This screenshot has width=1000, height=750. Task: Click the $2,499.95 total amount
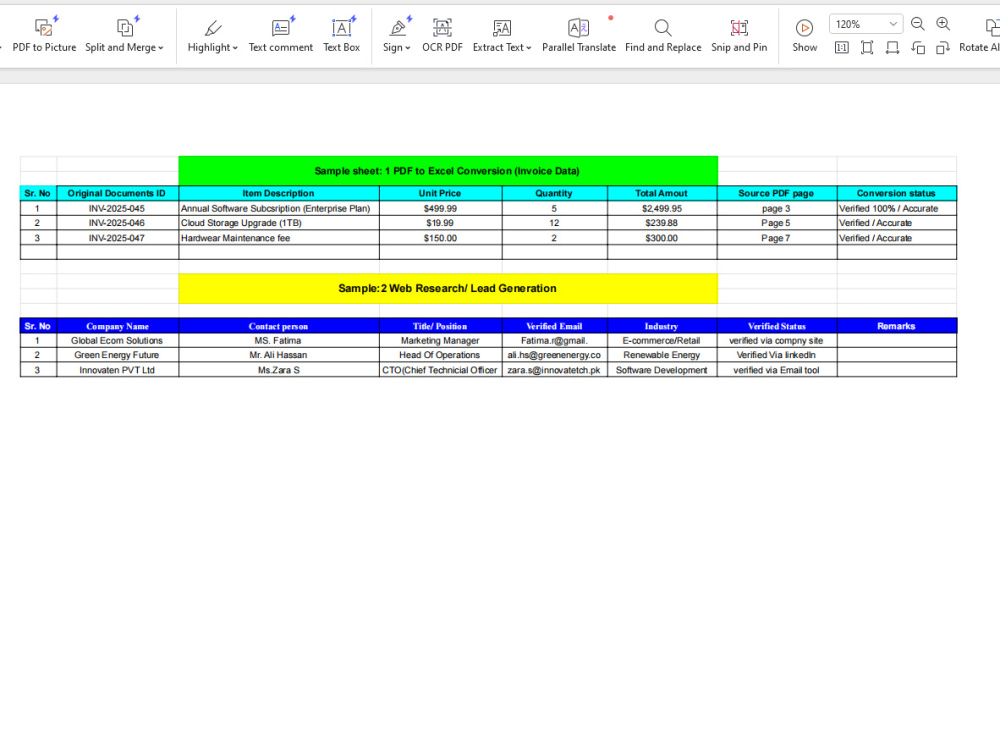pyautogui.click(x=662, y=209)
